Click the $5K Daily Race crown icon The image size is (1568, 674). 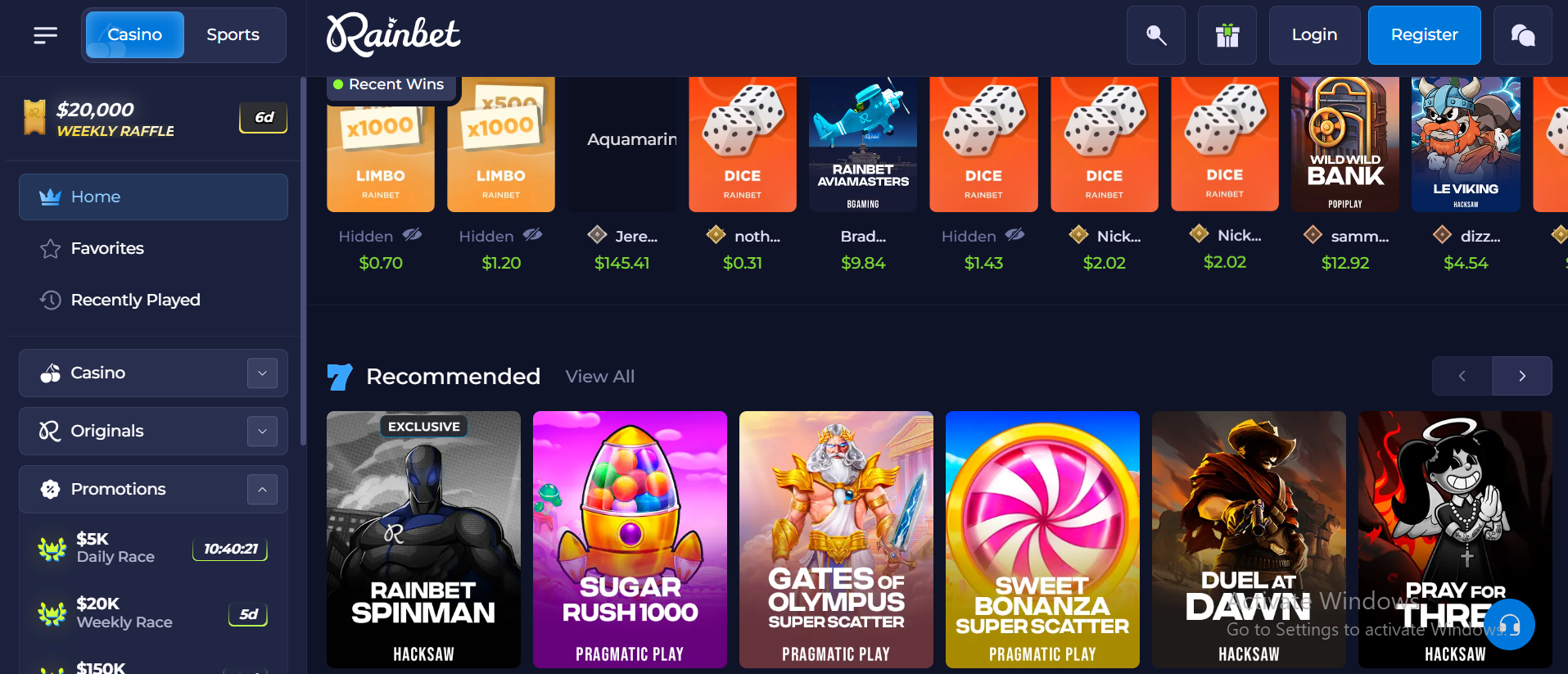pyautogui.click(x=52, y=548)
